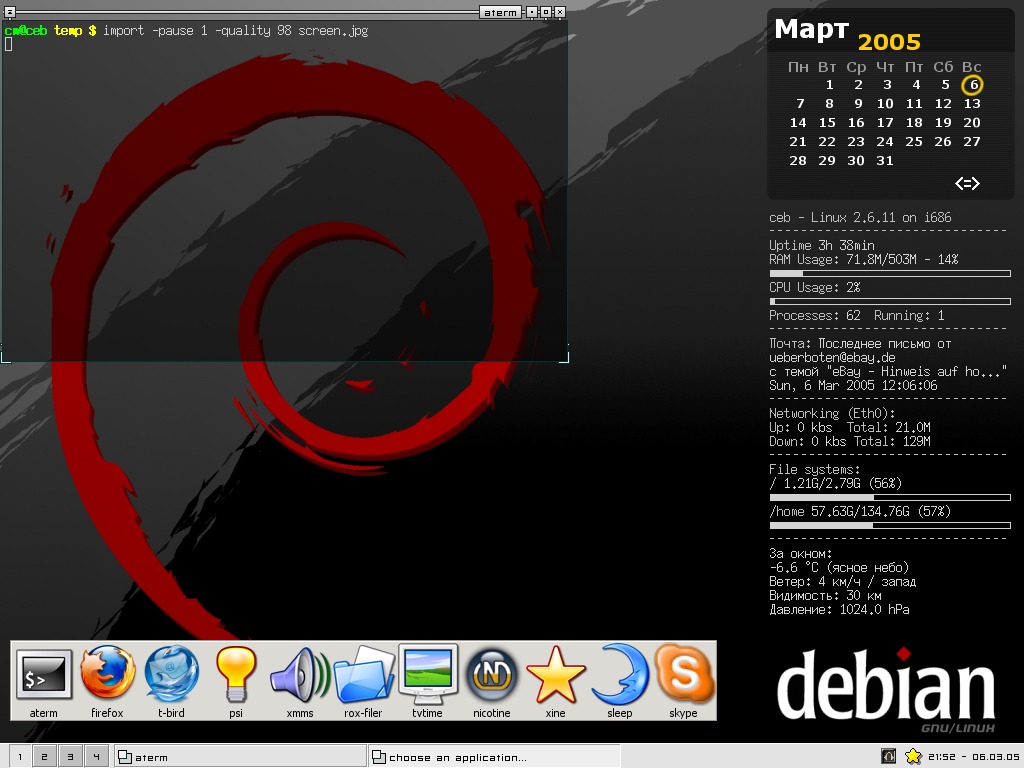
Task: Click the temperature line "-6.6 °C (ясное небо)"
Action: (839, 568)
